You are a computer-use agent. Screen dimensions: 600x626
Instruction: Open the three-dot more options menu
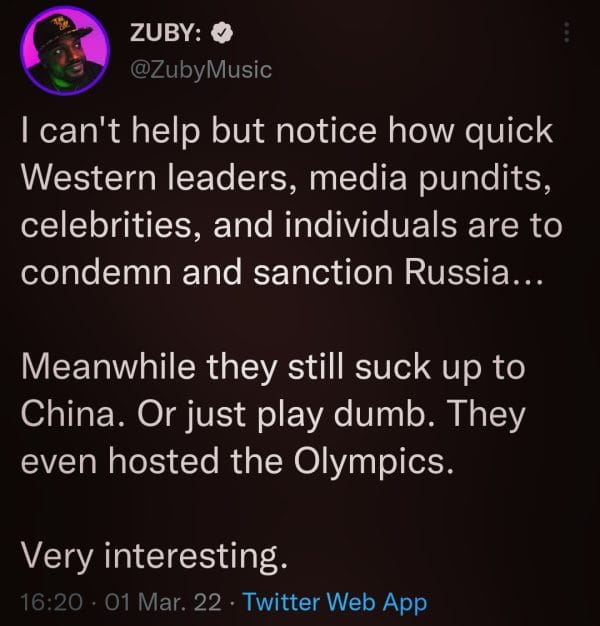[x=566, y=32]
